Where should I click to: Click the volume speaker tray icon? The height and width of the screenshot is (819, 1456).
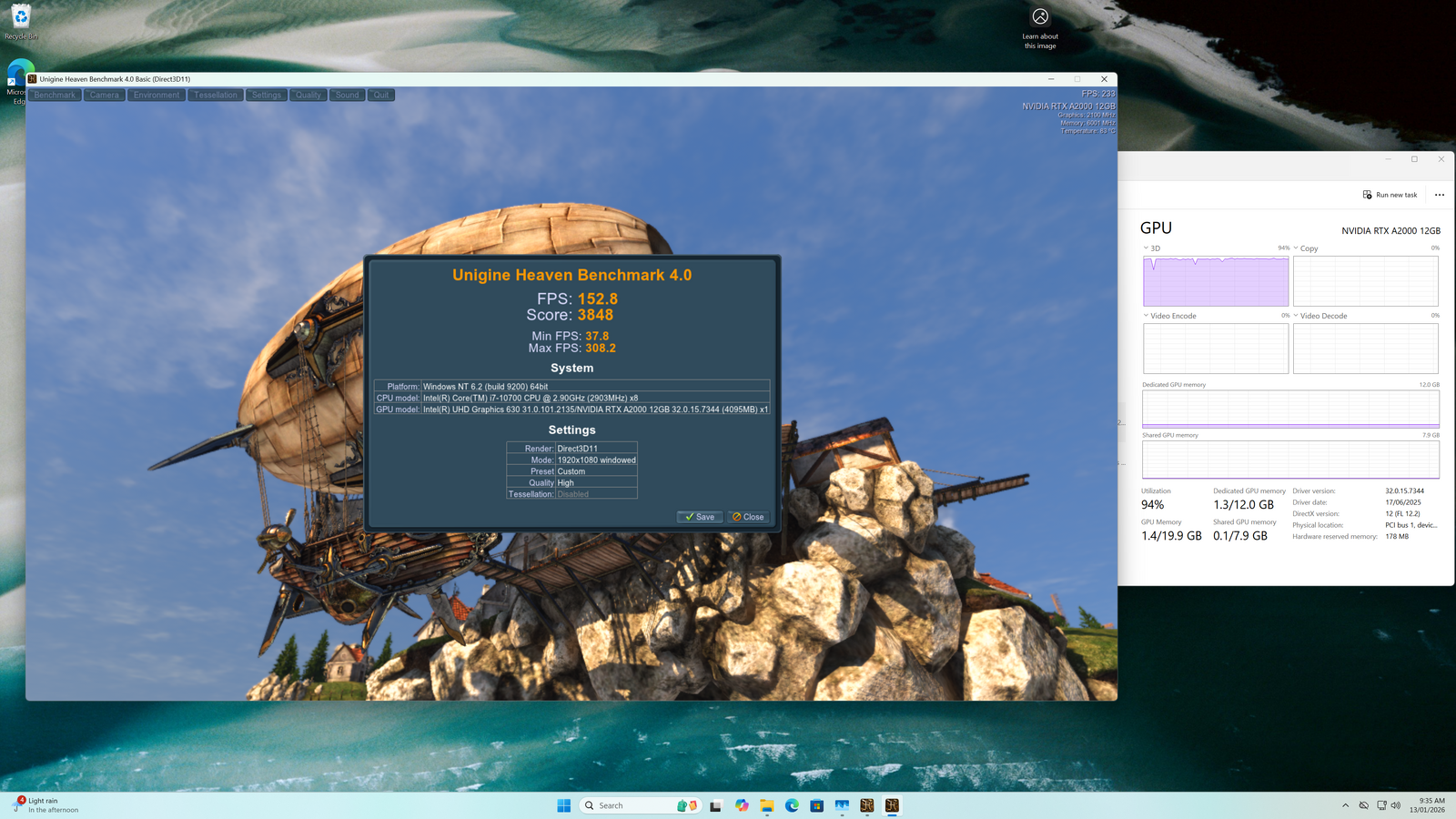(1396, 805)
